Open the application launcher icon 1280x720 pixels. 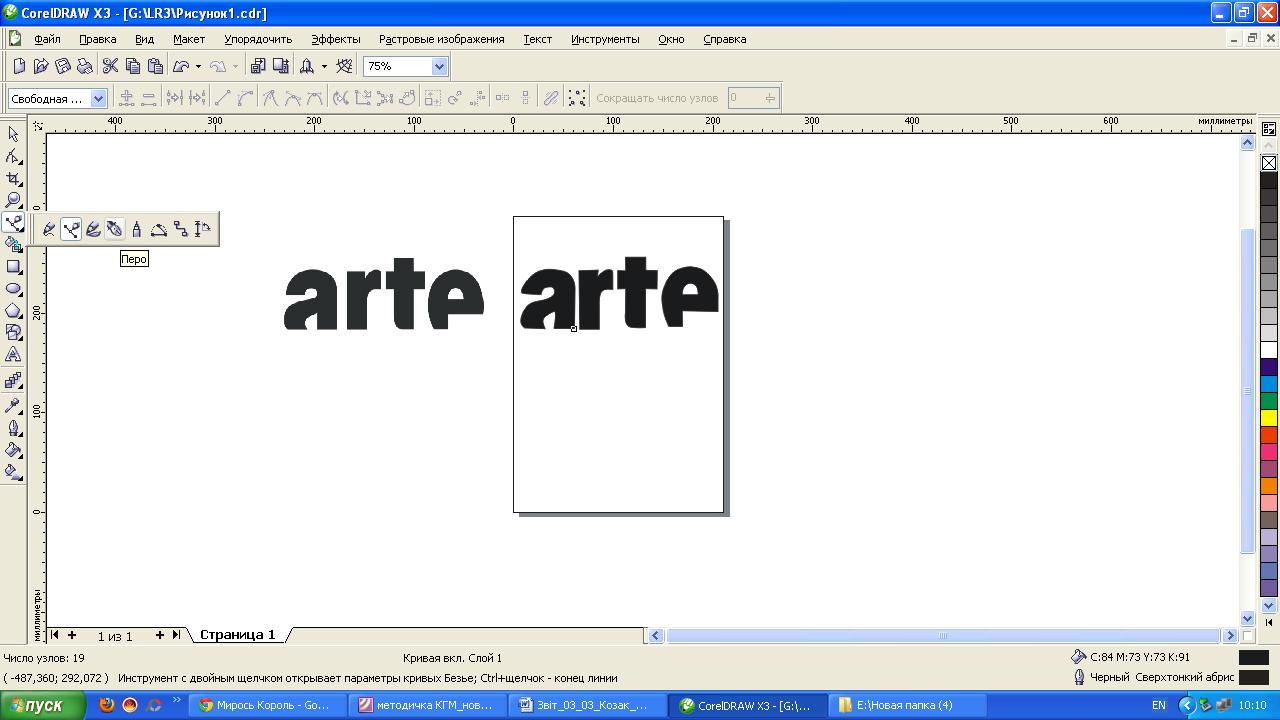click(307, 66)
